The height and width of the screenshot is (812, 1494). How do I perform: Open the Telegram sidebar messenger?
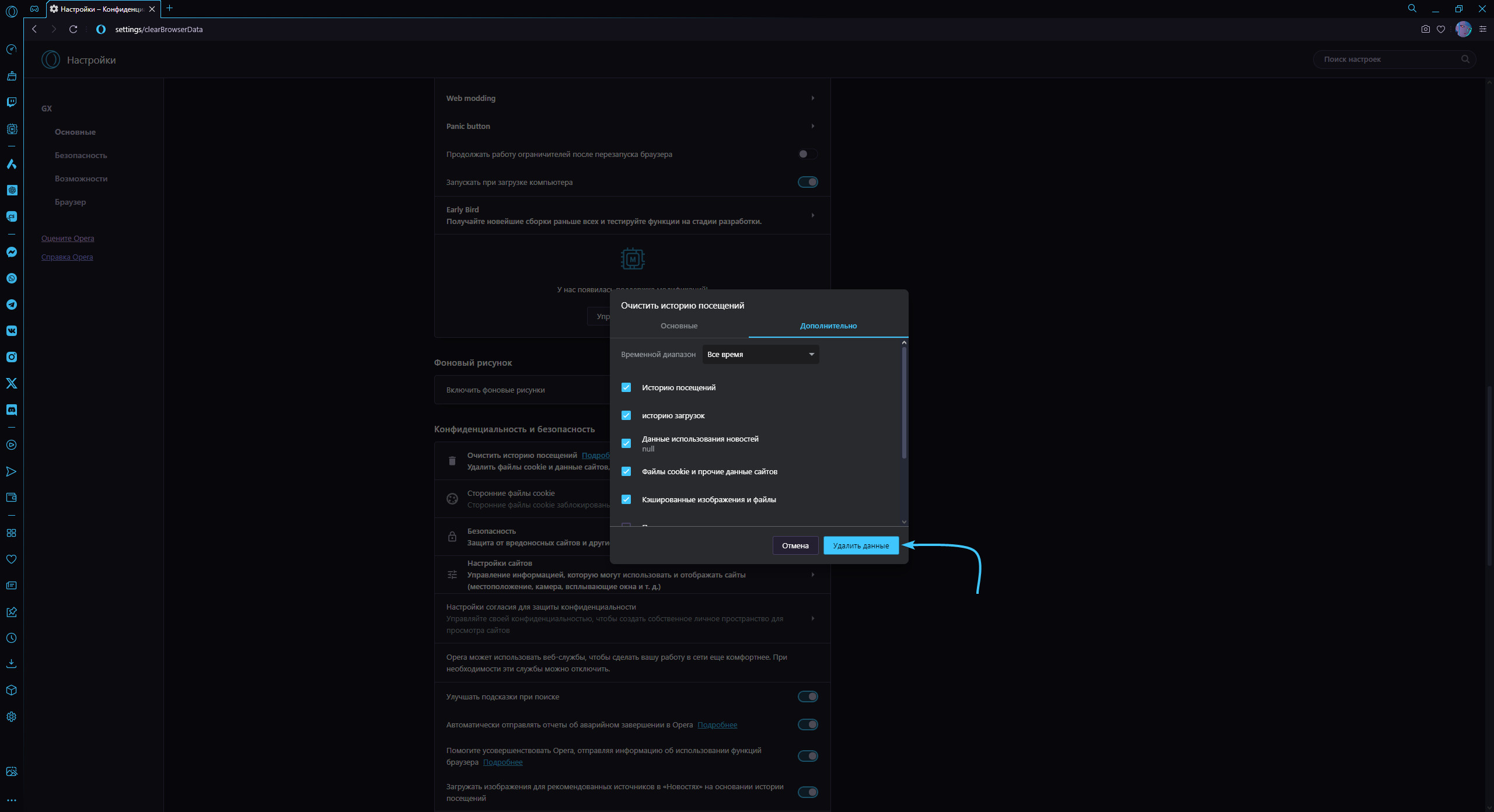(x=12, y=304)
